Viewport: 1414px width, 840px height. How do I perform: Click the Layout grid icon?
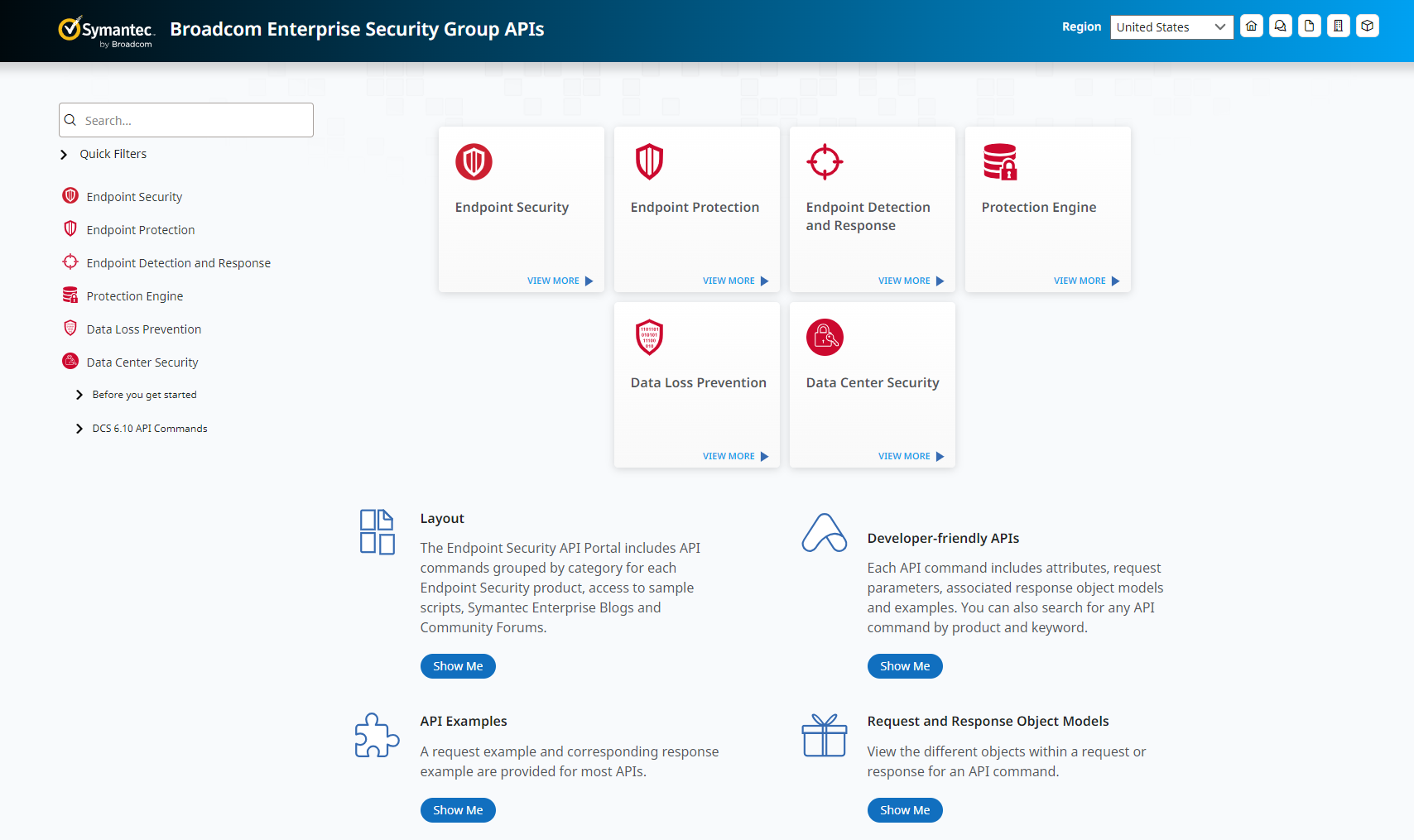point(377,532)
